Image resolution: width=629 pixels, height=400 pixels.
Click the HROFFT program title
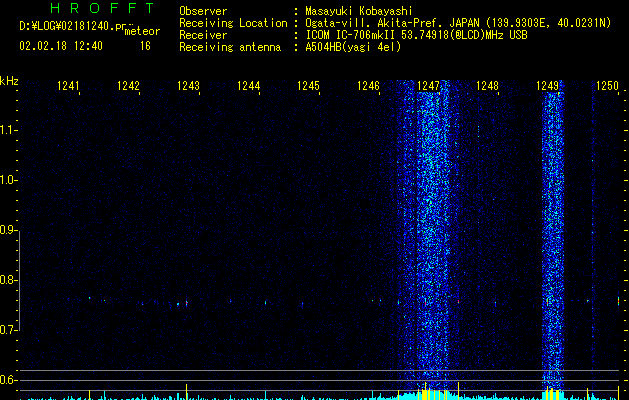pos(103,8)
